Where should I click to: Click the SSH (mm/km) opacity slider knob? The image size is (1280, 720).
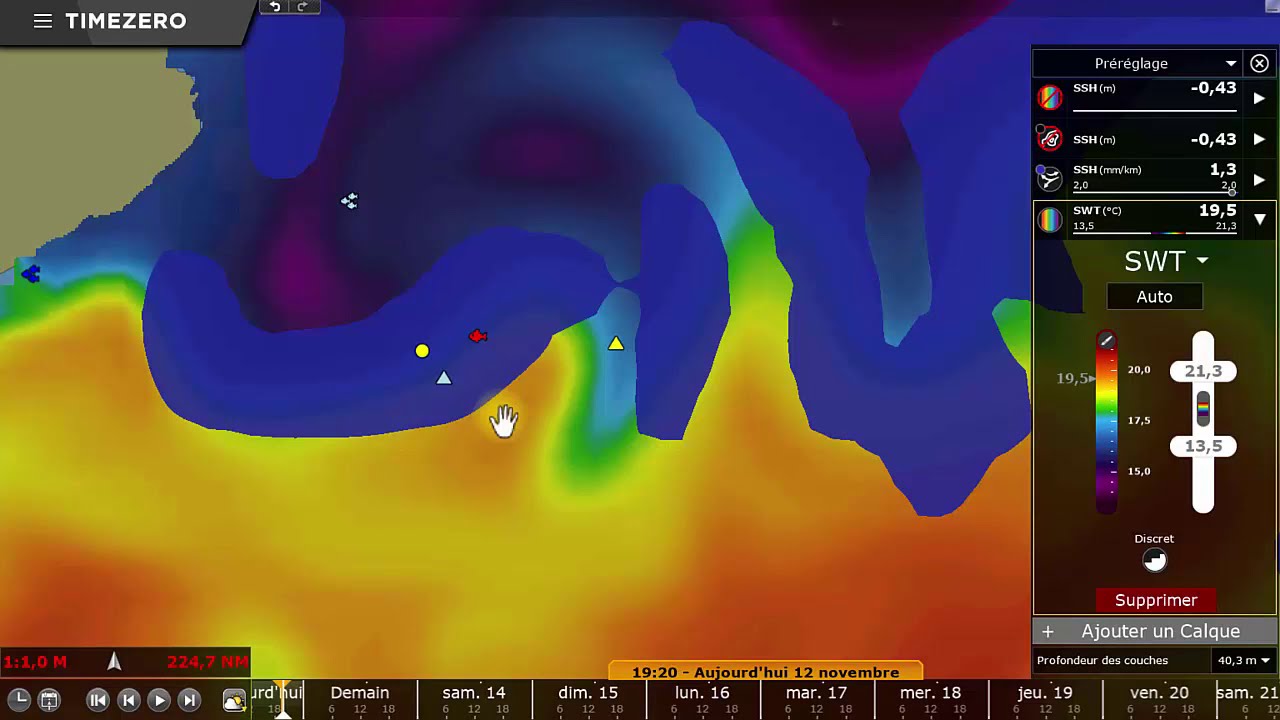[x=1232, y=191]
